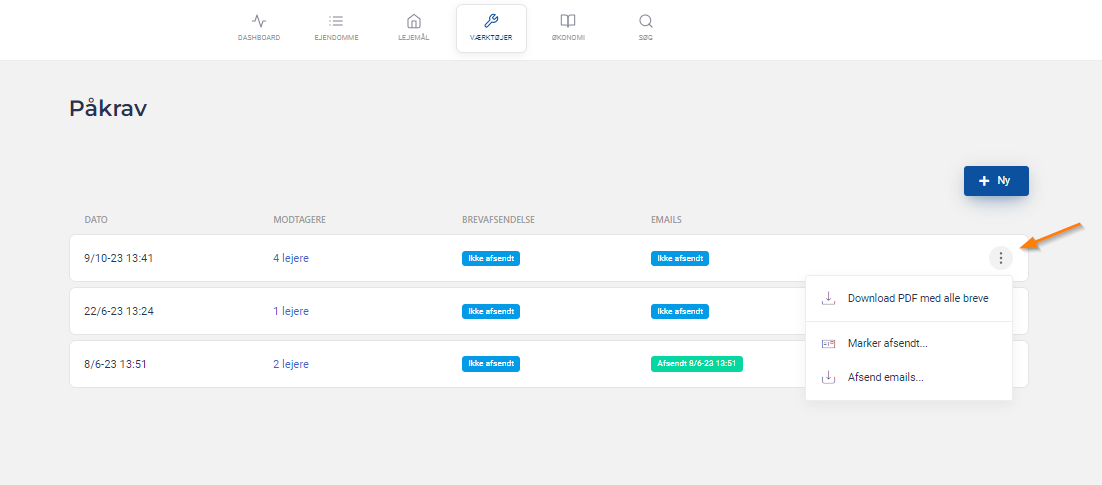
Task: Click download icon beside Download PDF
Action: point(828,298)
